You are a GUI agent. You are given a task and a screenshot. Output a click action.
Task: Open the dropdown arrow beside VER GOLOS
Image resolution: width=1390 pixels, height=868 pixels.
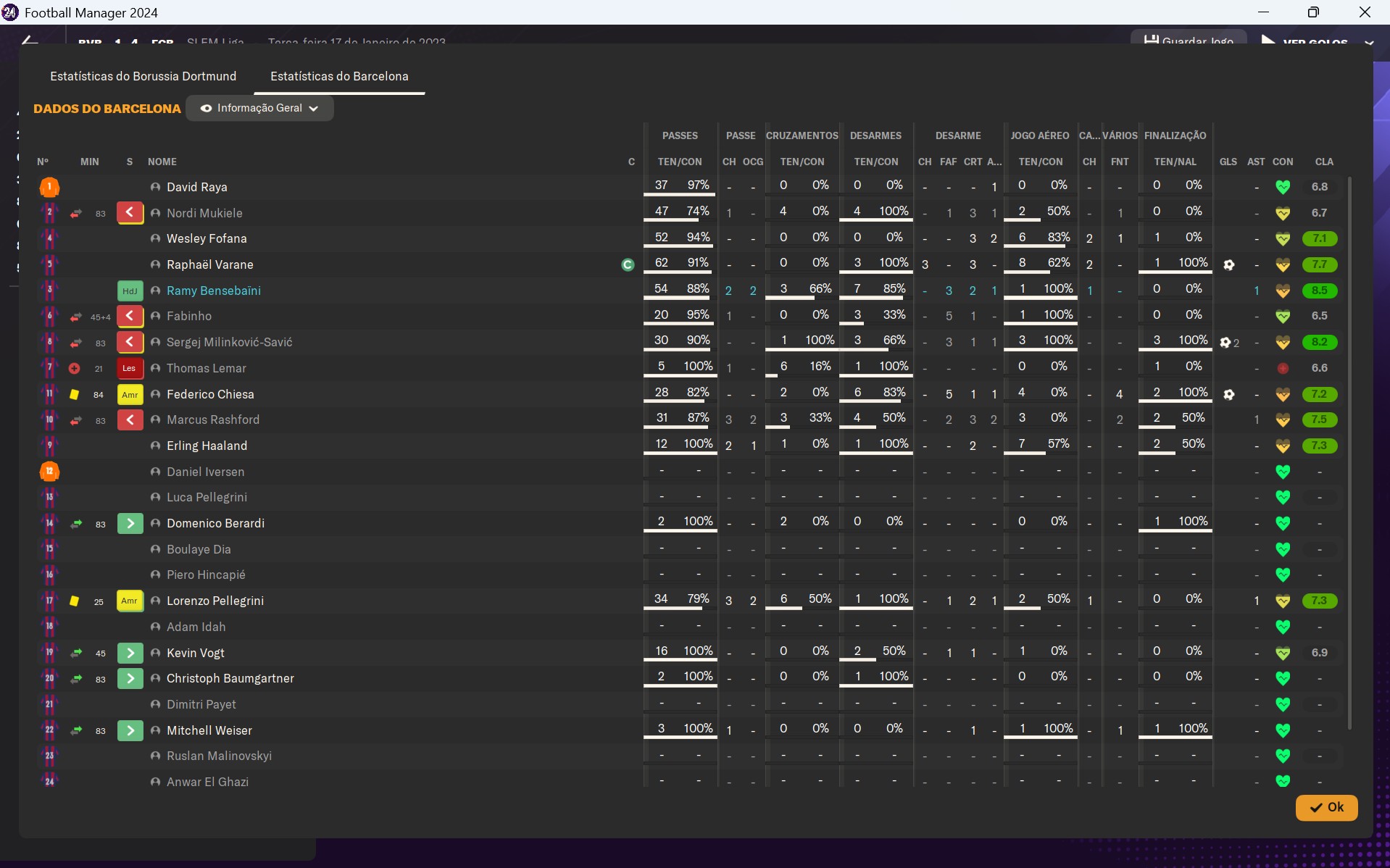click(1369, 41)
